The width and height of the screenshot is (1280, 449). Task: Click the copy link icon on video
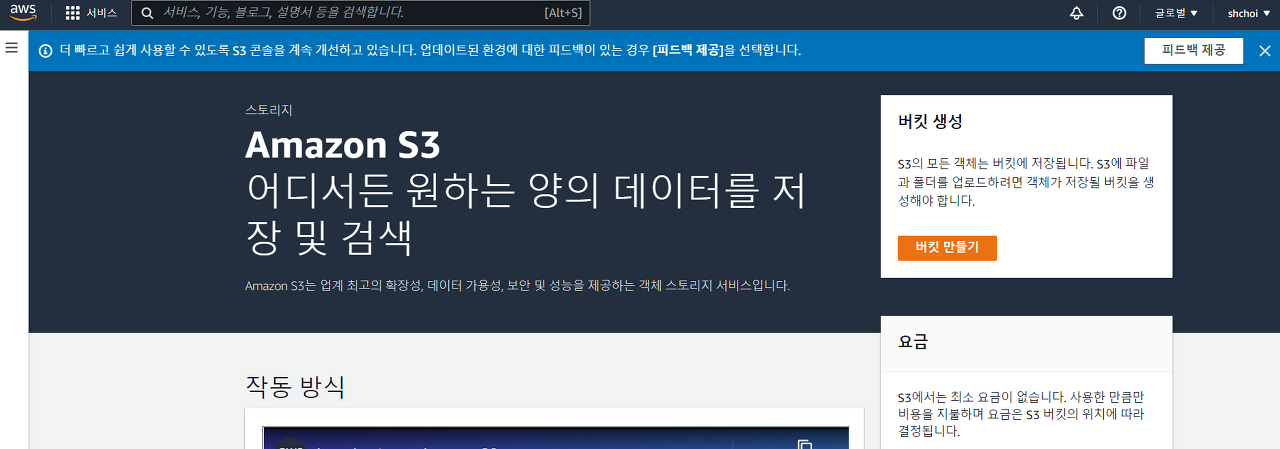[x=804, y=445]
